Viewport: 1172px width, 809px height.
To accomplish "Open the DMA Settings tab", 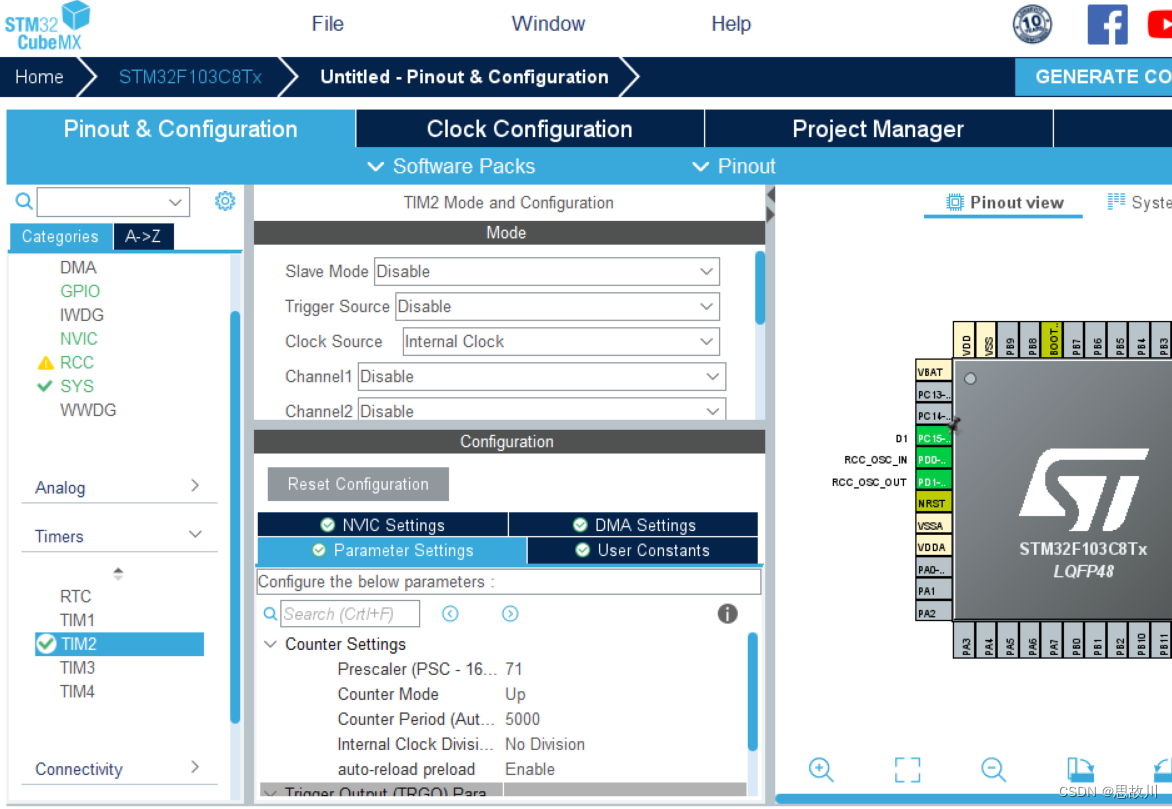I will [634, 525].
